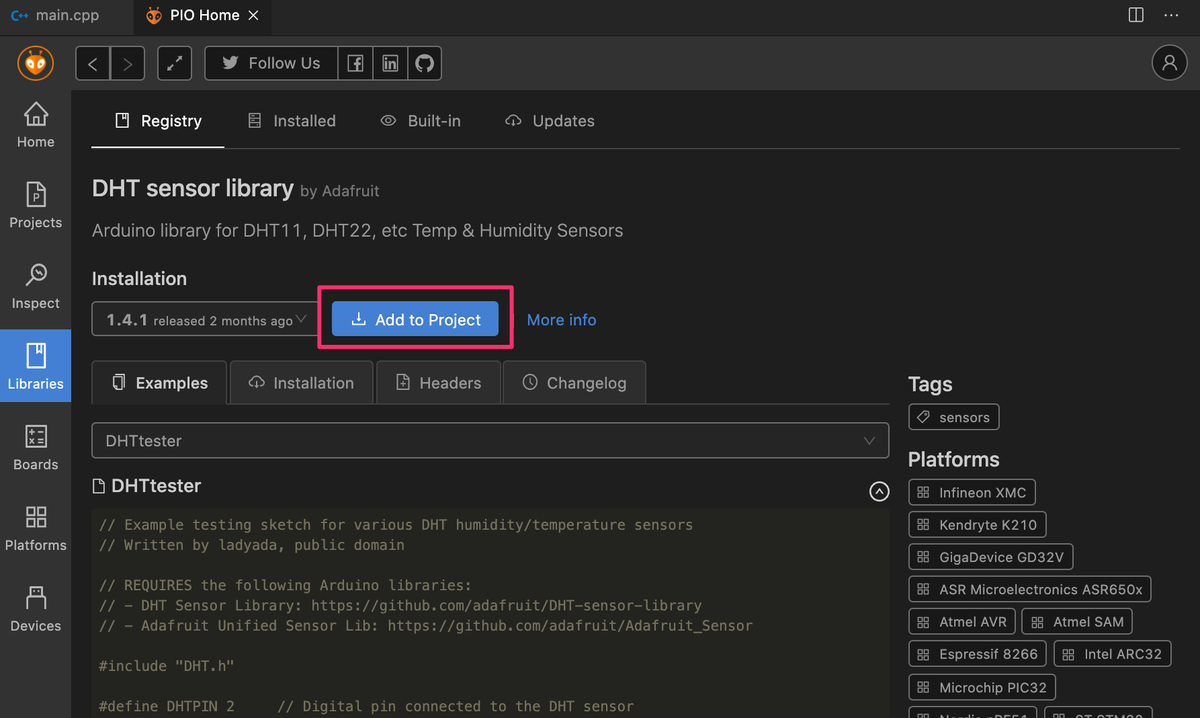Open Libraries in the sidebar

tap(35, 366)
